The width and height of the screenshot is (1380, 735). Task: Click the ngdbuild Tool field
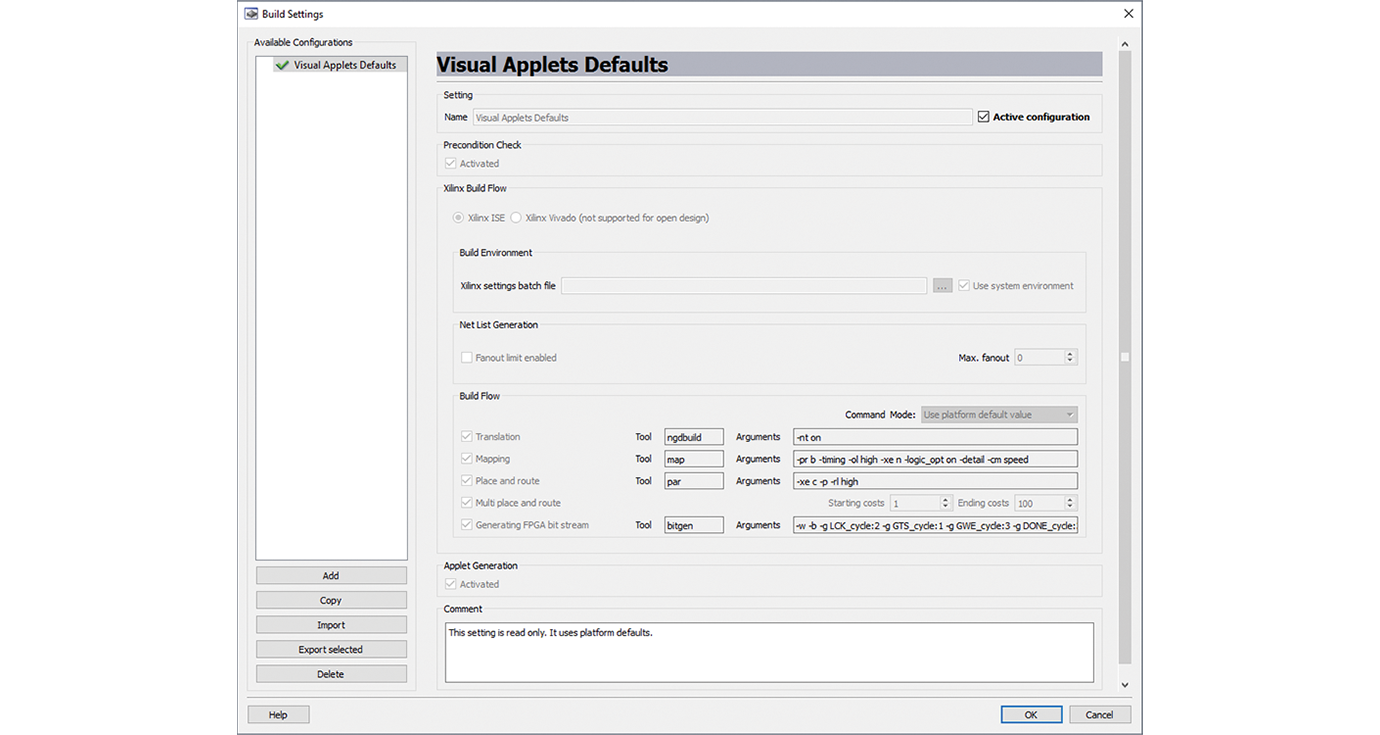coord(693,437)
